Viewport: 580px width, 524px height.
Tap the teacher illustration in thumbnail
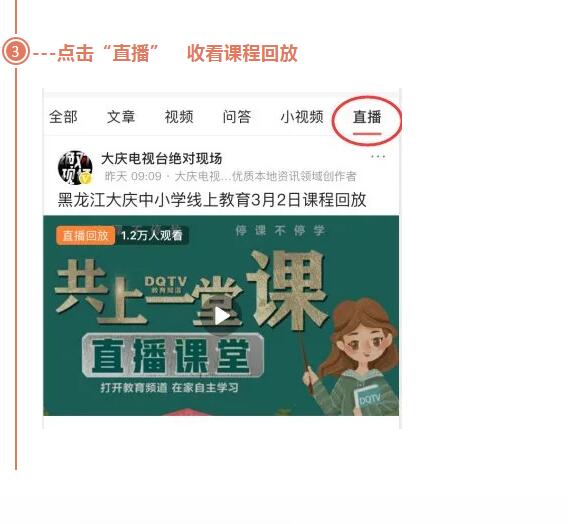click(350, 357)
